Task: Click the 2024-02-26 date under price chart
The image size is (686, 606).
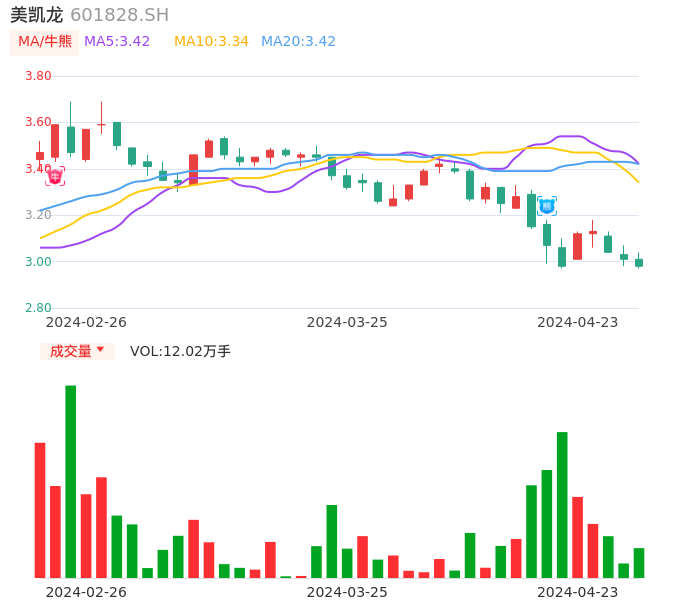Action: pyautogui.click(x=86, y=322)
